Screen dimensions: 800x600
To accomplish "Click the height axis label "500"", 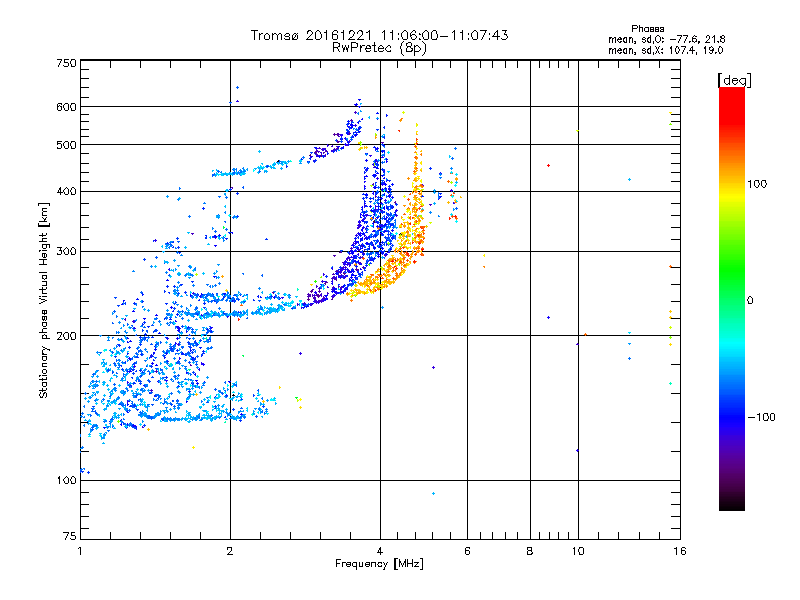I will point(66,145).
